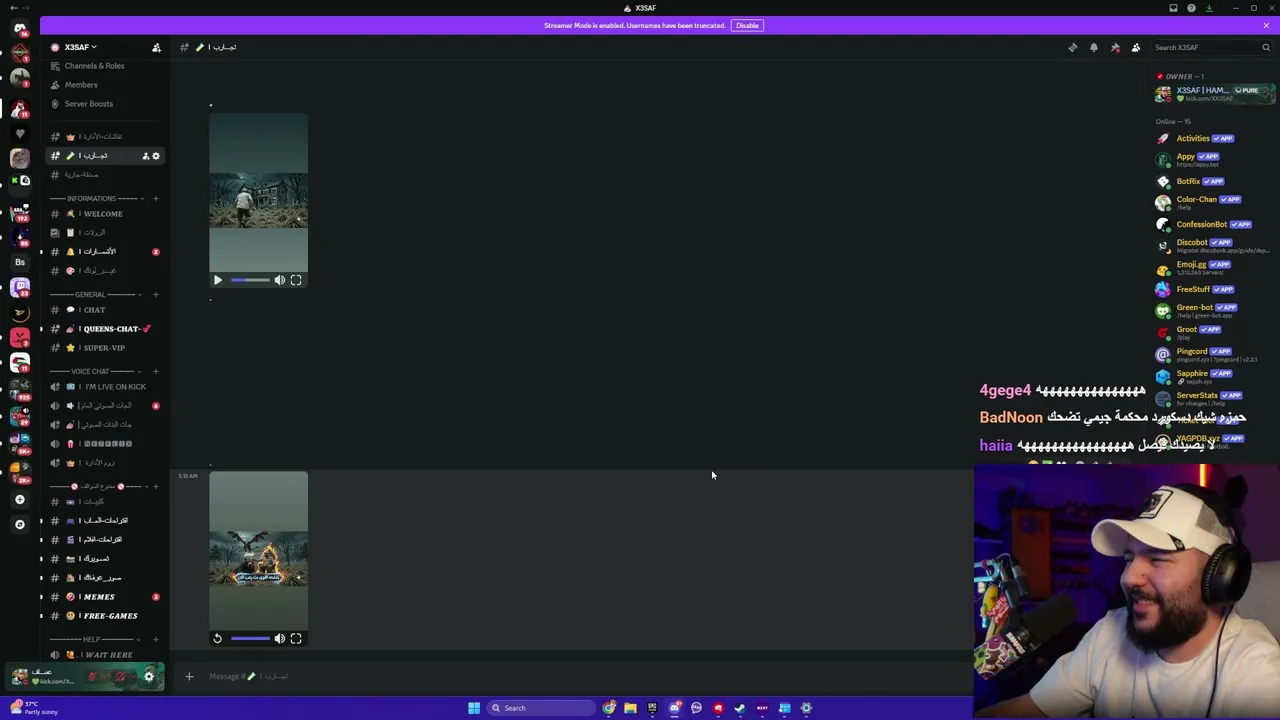Mute the second video's volume
Image resolution: width=1280 pixels, height=720 pixels.
tap(280, 638)
